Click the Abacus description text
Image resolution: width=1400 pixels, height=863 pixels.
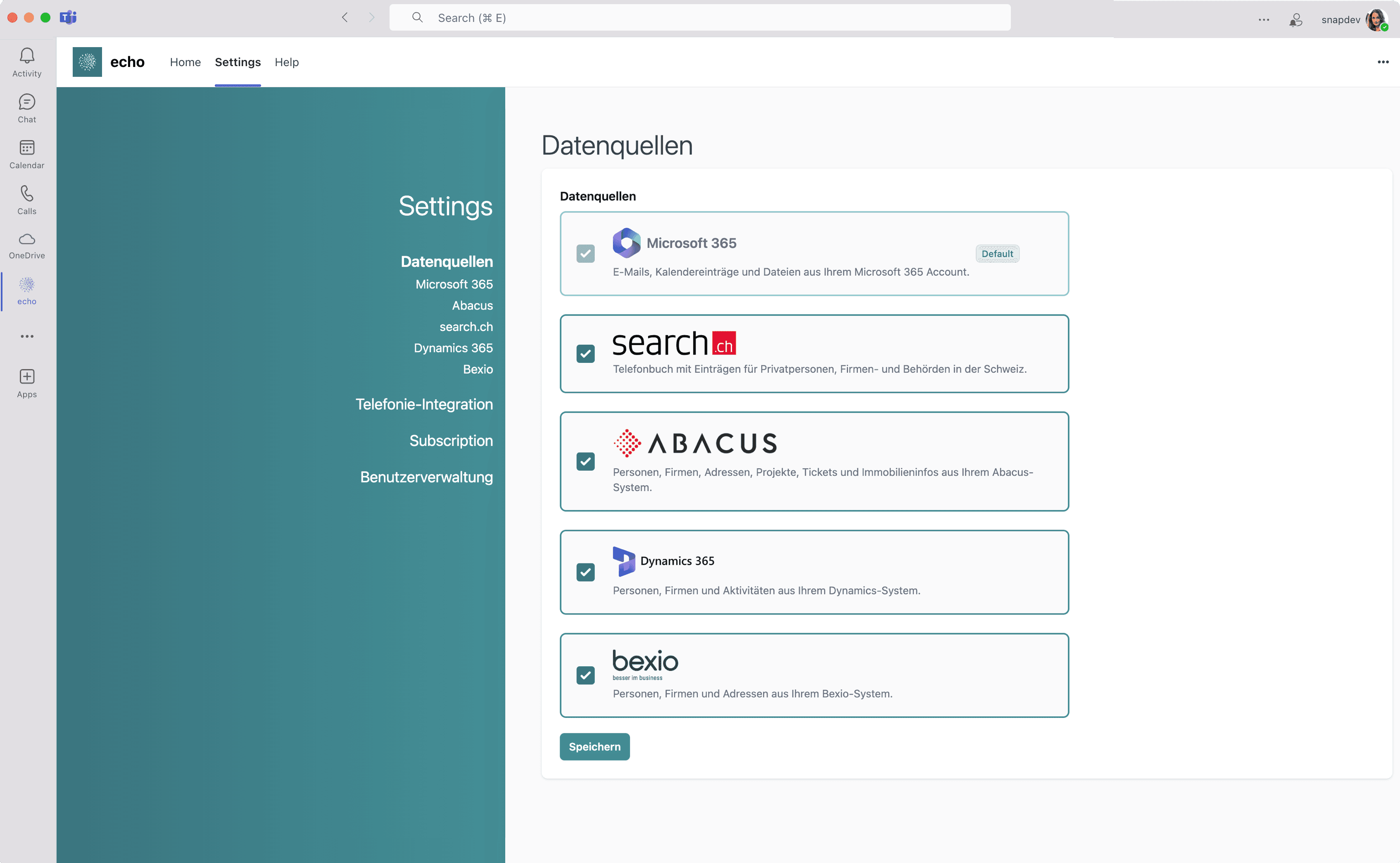tap(822, 479)
